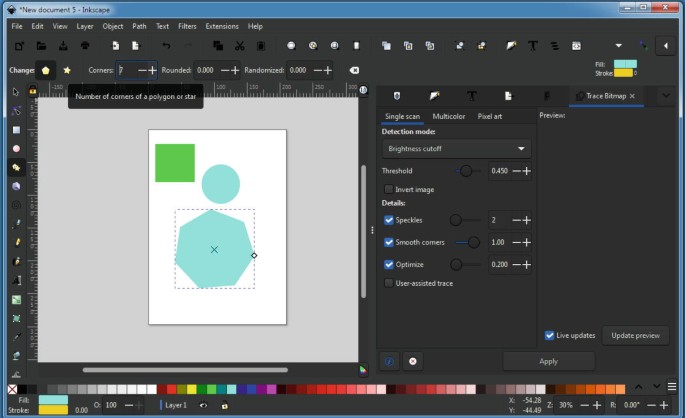Open the Path menu
Screen dimensions: 685x418
pyautogui.click(x=139, y=26)
